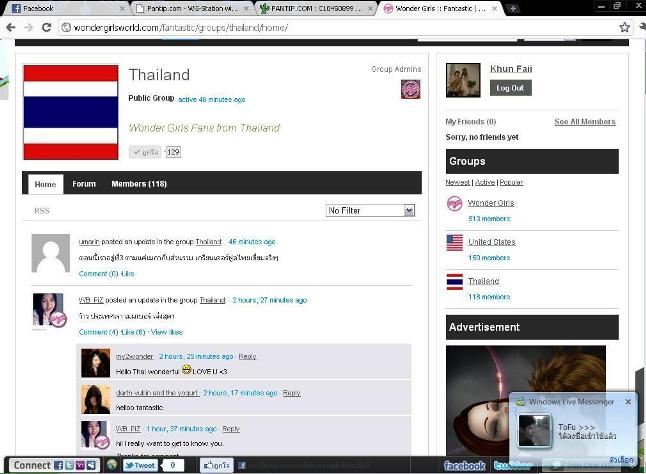This screenshot has width=646, height=474.
Task: Open the No Filter dropdown
Action: point(370,210)
